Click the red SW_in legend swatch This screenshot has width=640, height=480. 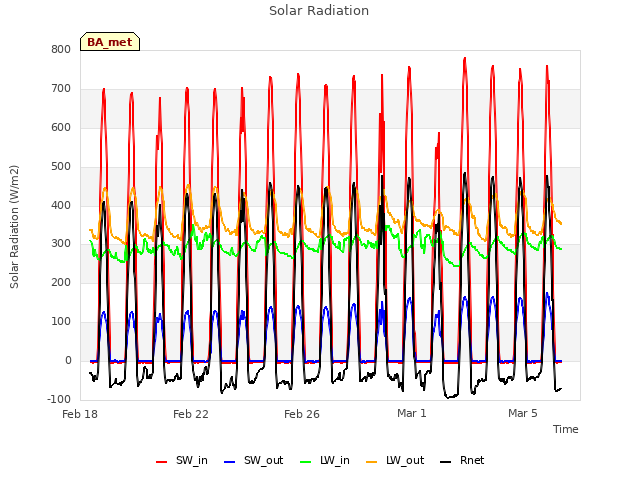[x=162, y=462]
